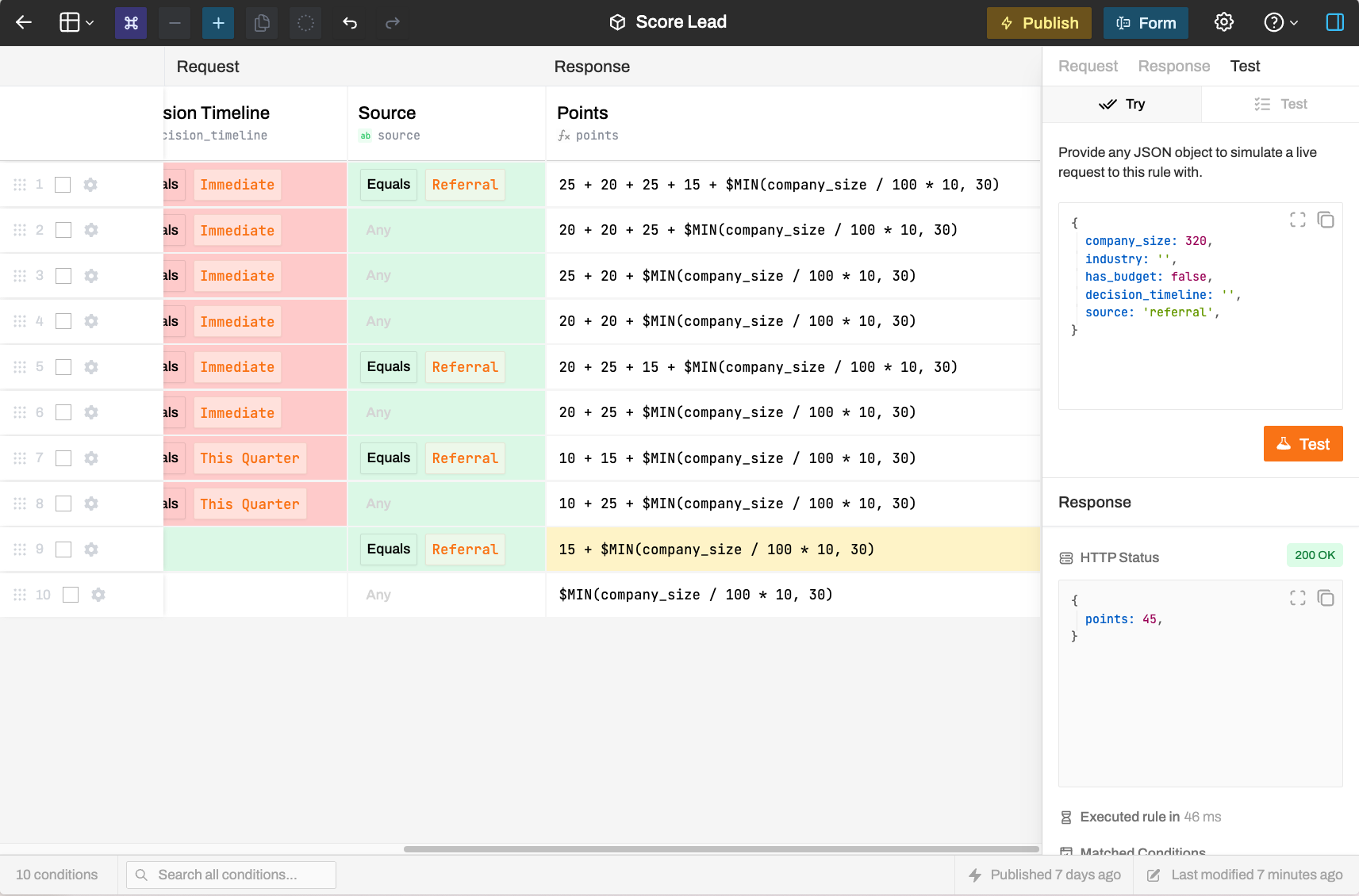Run the orange Test button
This screenshot has width=1359, height=896.
coord(1303,444)
